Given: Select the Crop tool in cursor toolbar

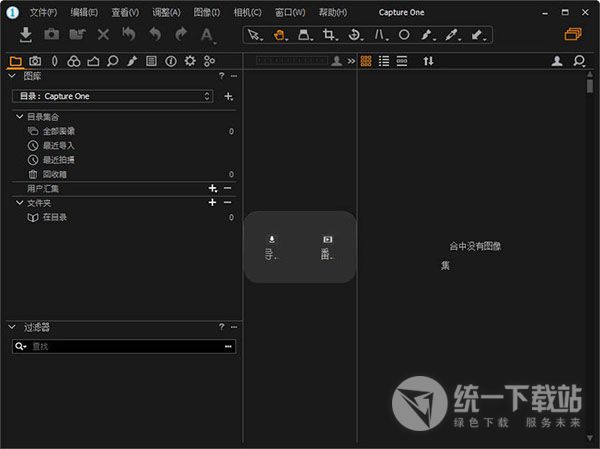Looking at the screenshot, I should 329,34.
